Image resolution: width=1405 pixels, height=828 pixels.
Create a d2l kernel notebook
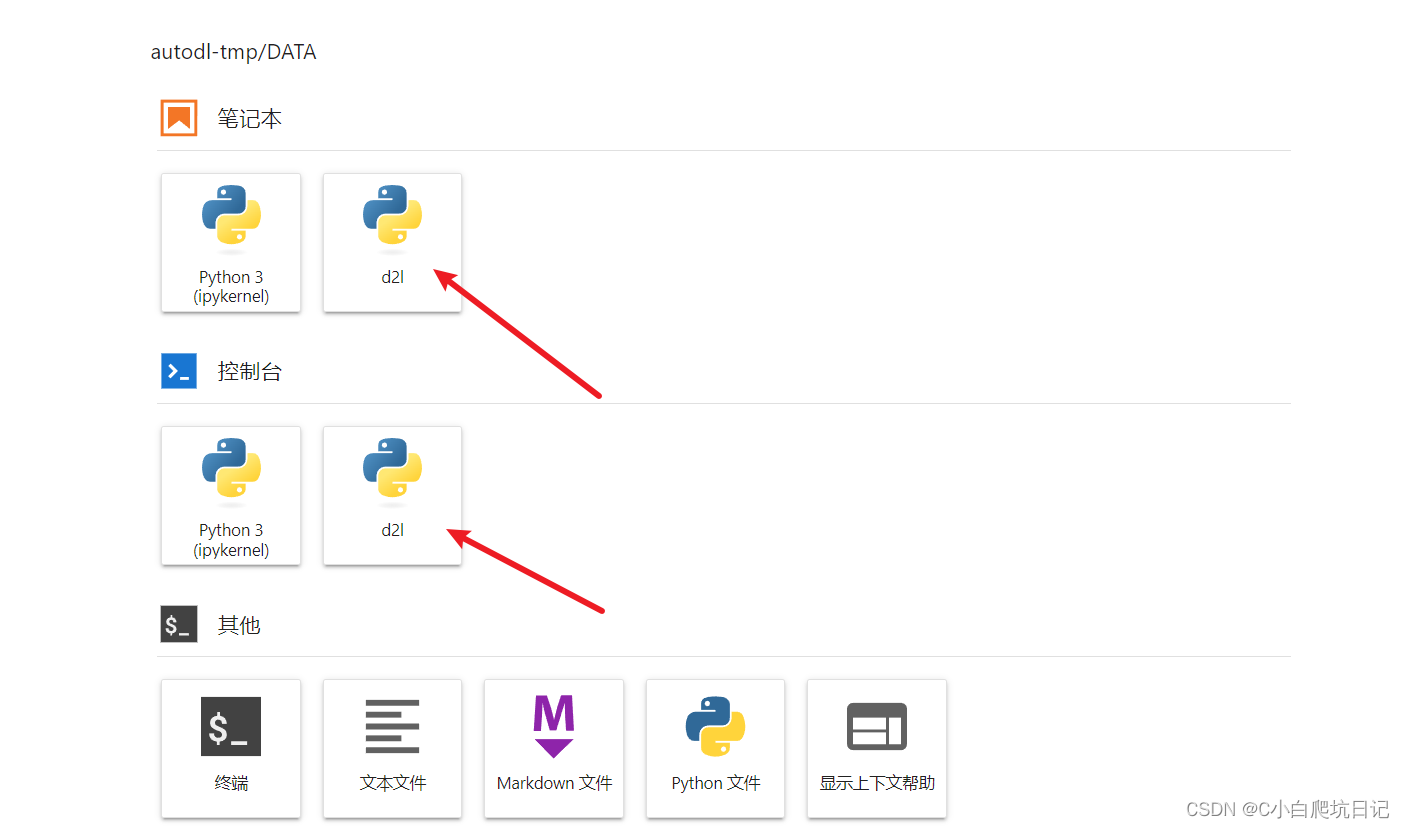point(392,243)
